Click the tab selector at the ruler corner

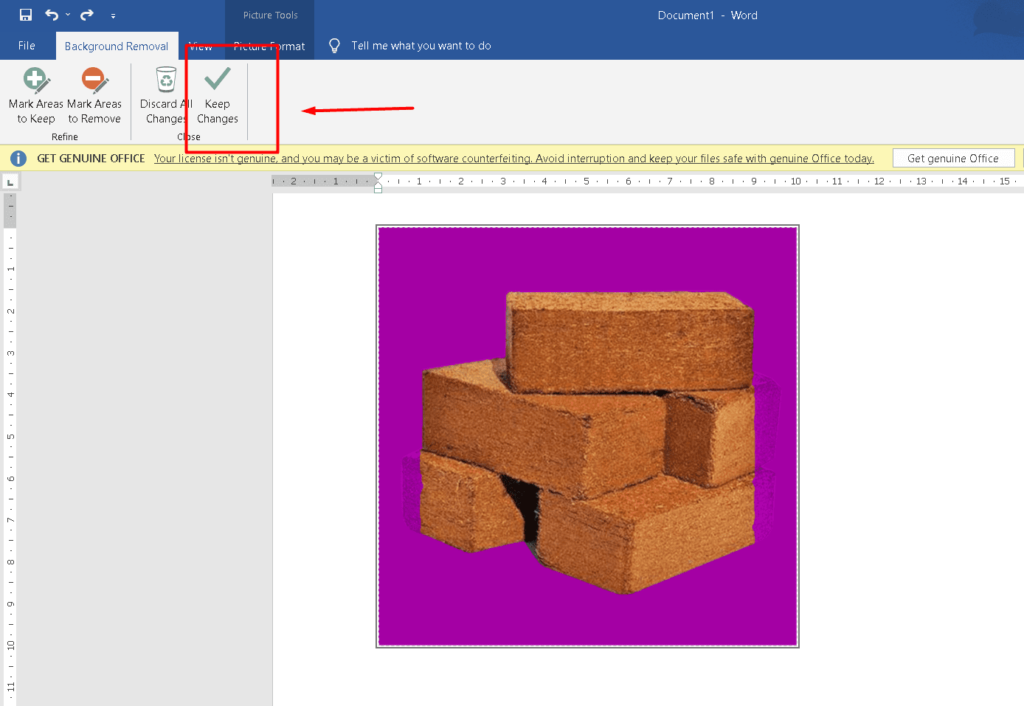(x=9, y=182)
